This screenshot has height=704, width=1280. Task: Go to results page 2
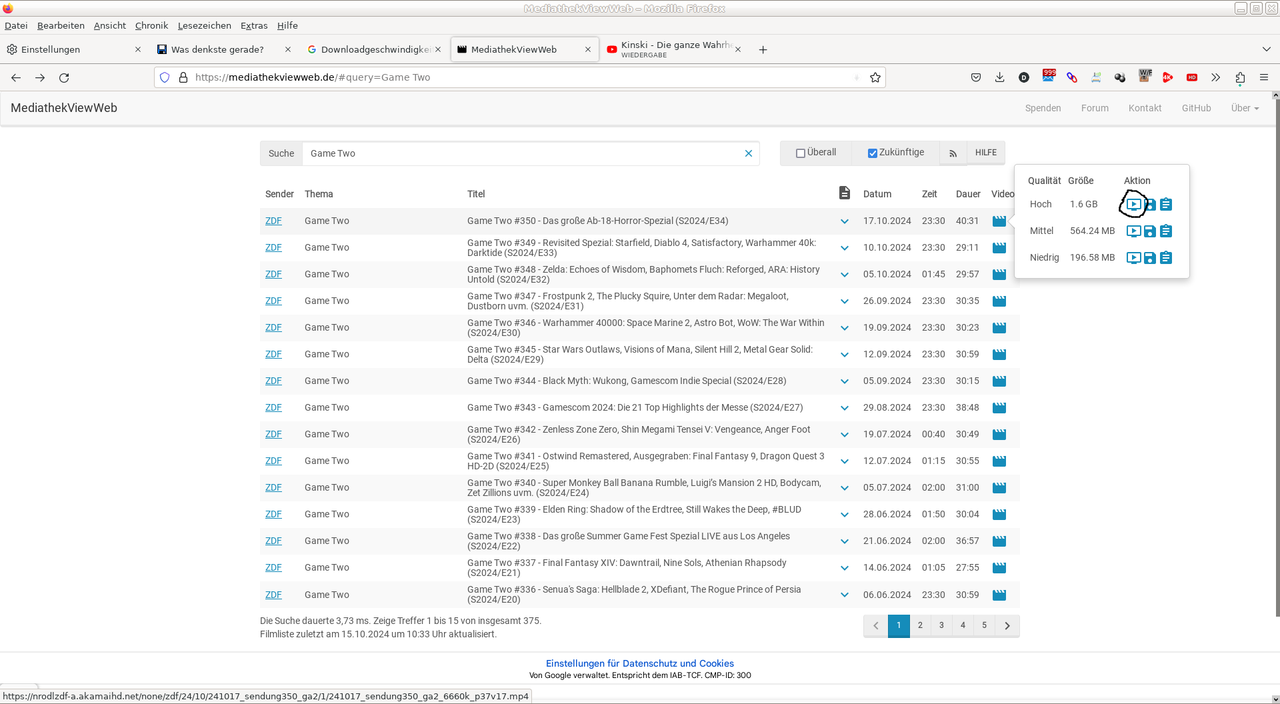[920, 626]
